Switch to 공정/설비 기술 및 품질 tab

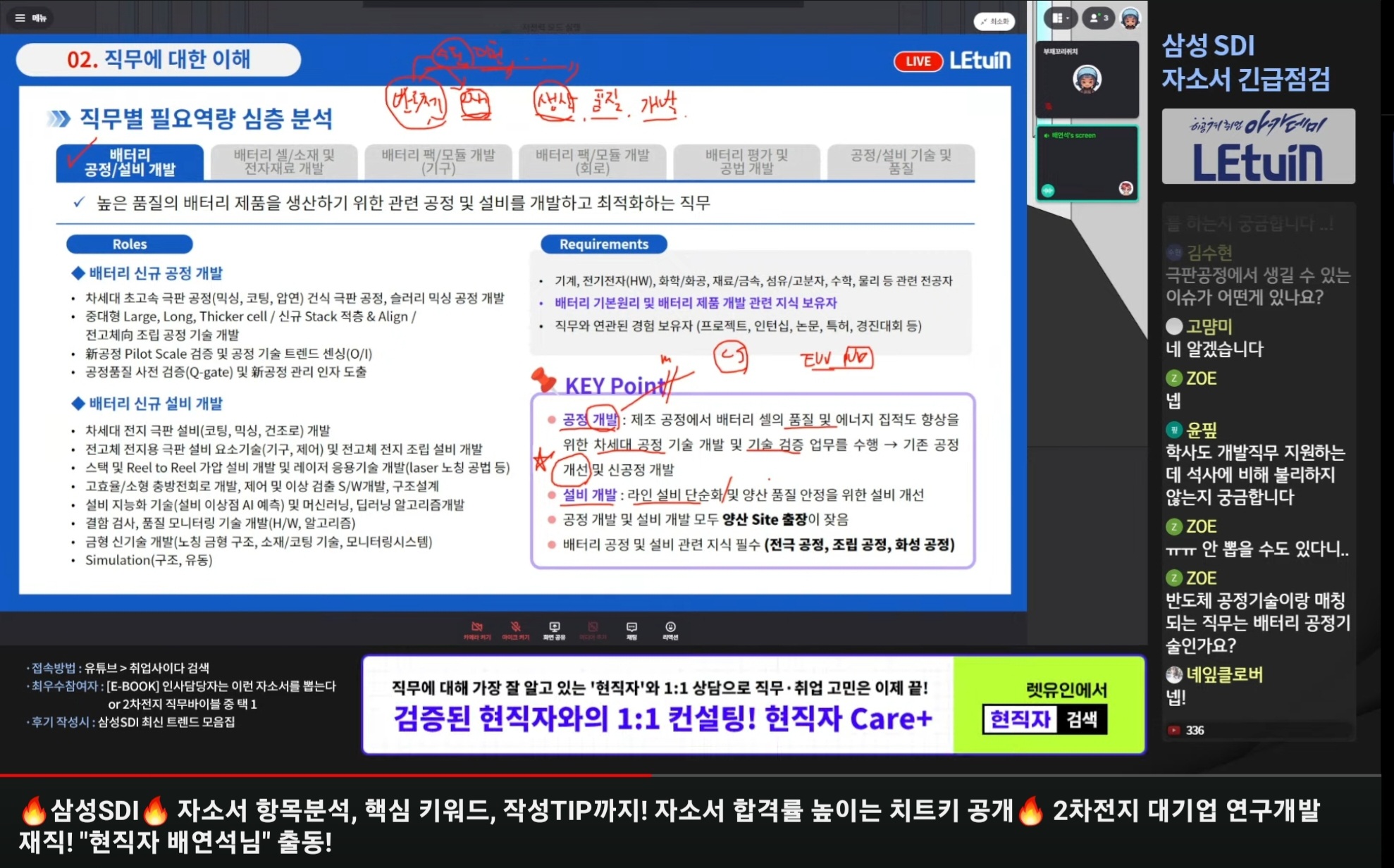click(x=901, y=161)
